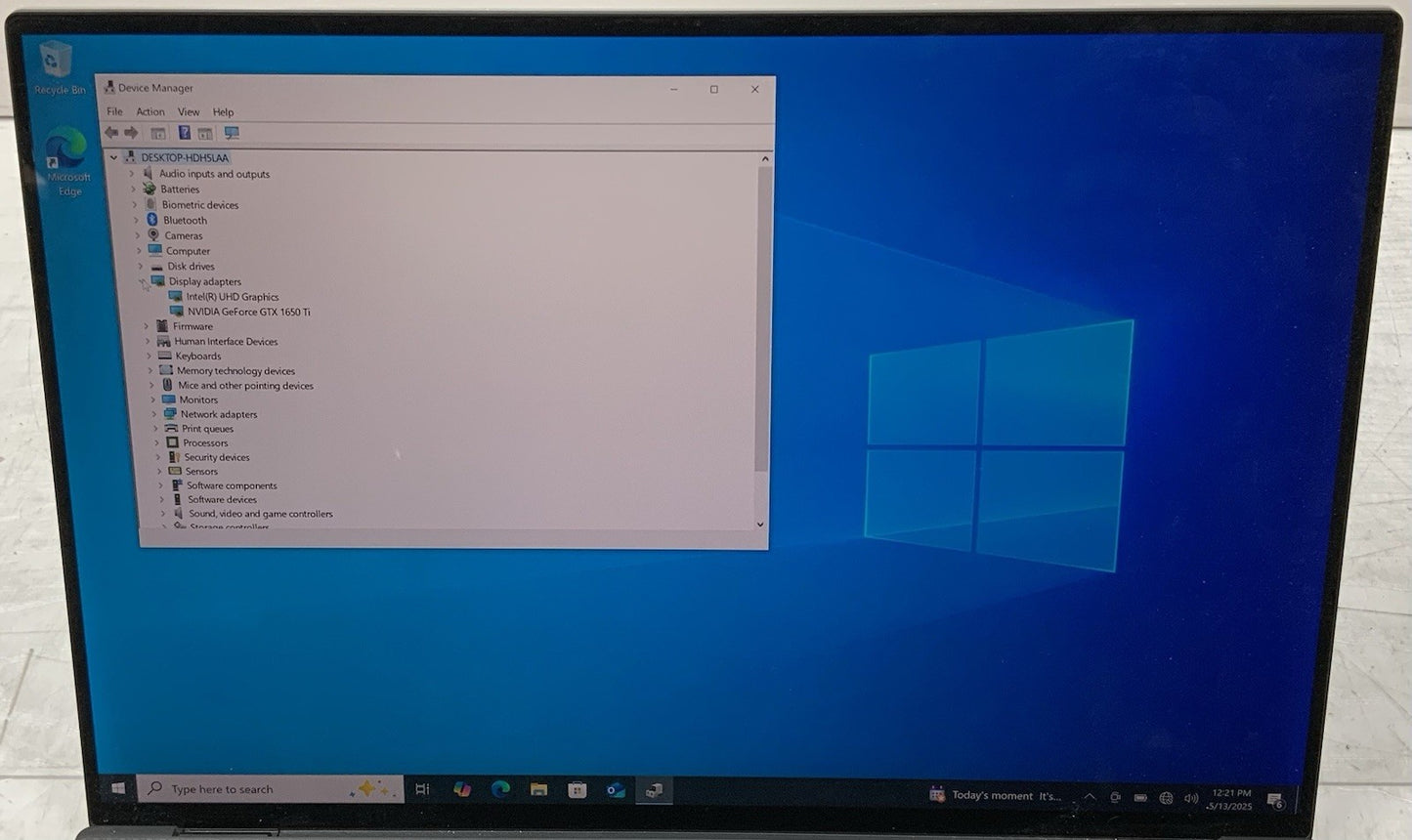
Task: Expand the Network adapters category
Action: 154,414
